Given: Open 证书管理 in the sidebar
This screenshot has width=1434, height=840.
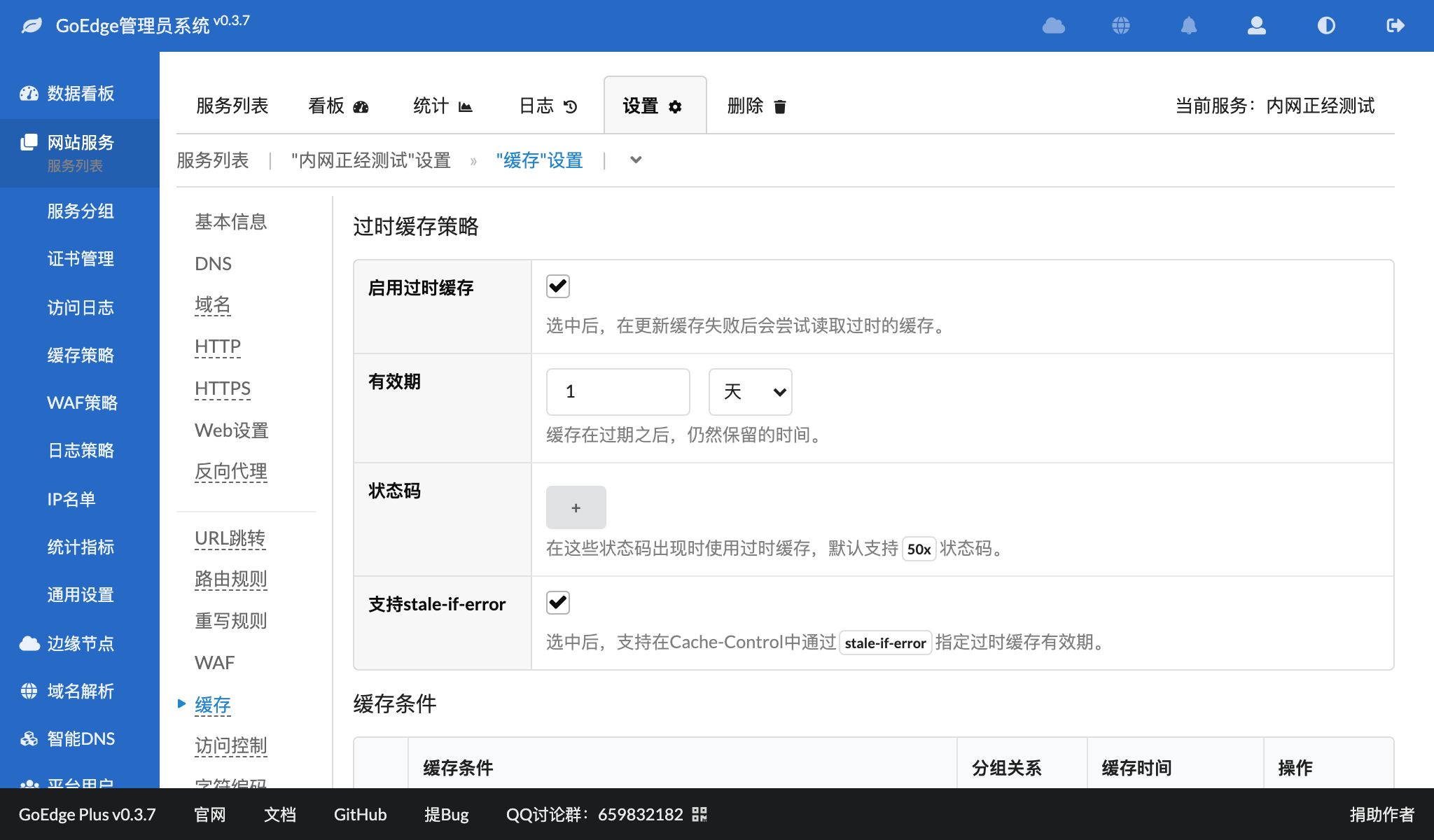Looking at the screenshot, I should [81, 258].
